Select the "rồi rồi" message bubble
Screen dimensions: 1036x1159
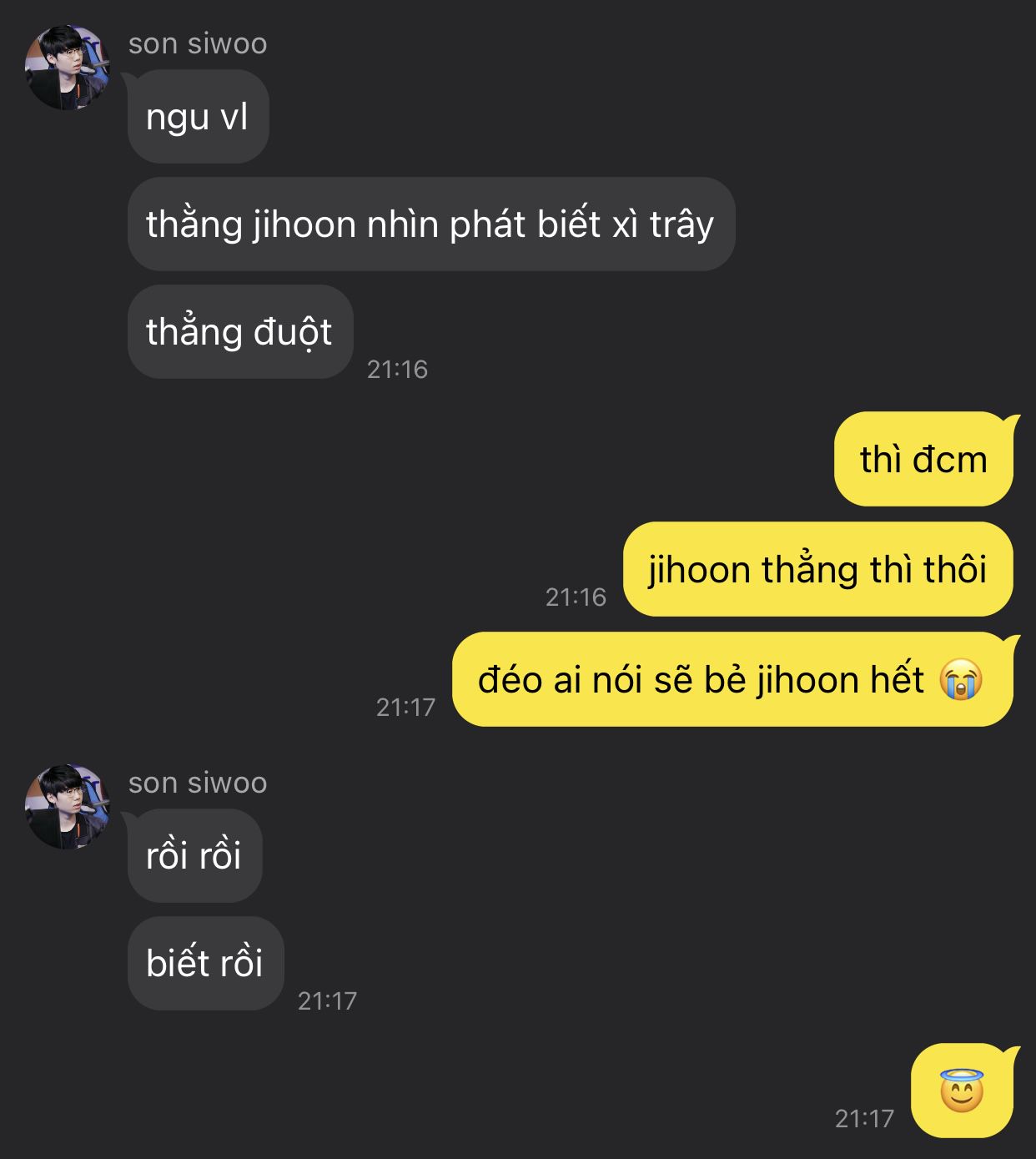194,855
